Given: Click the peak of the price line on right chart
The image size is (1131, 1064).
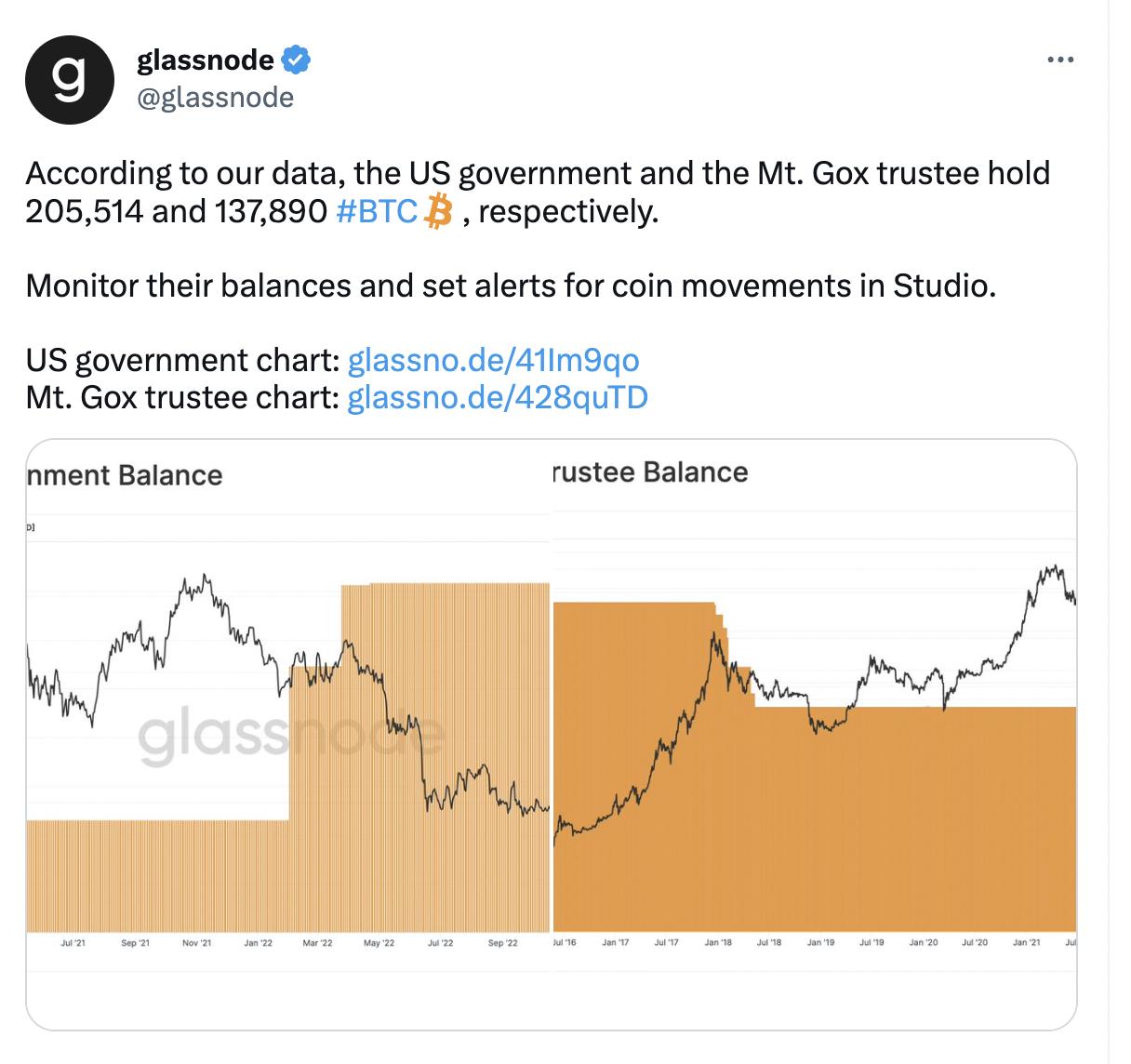Looking at the screenshot, I should pyautogui.click(x=1054, y=565).
